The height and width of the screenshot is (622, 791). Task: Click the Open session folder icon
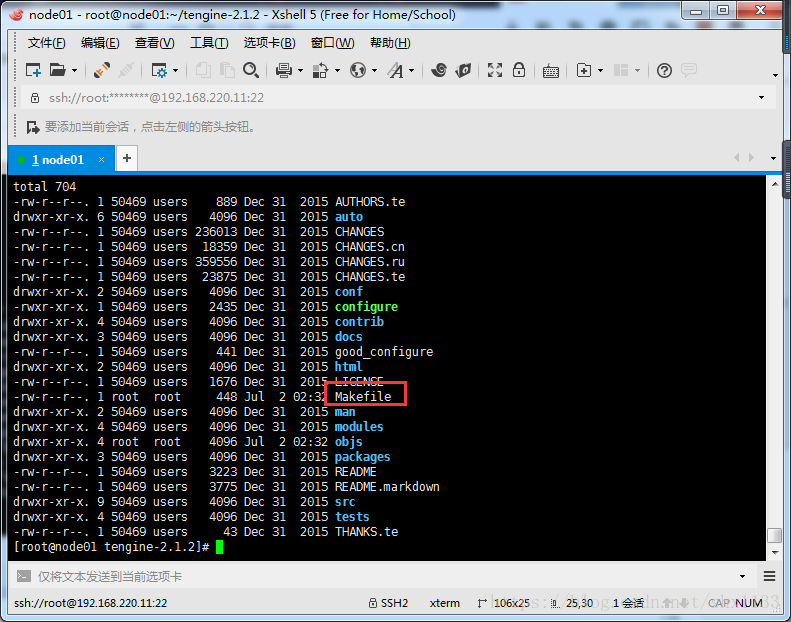[x=58, y=71]
